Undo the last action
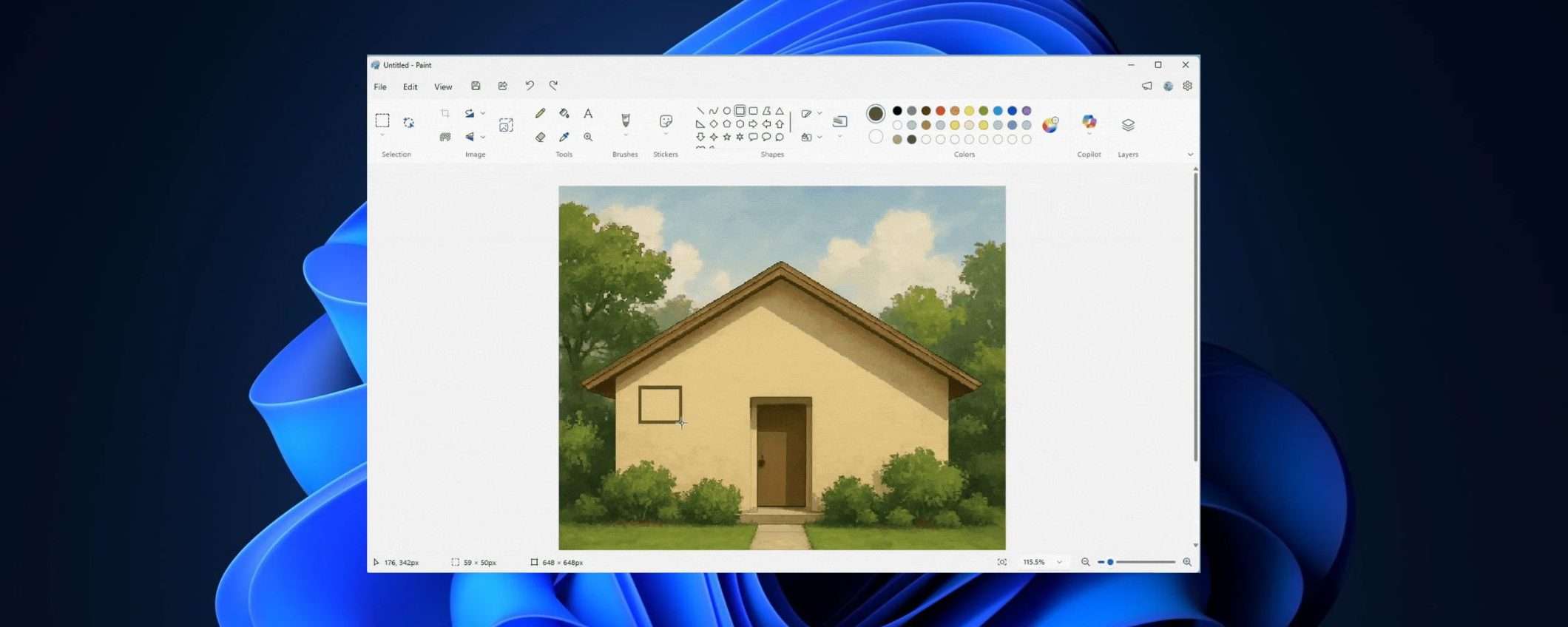 530,86
